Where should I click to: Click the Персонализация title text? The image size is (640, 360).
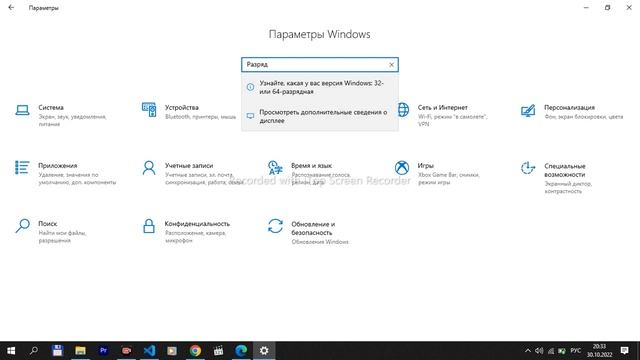pos(569,107)
